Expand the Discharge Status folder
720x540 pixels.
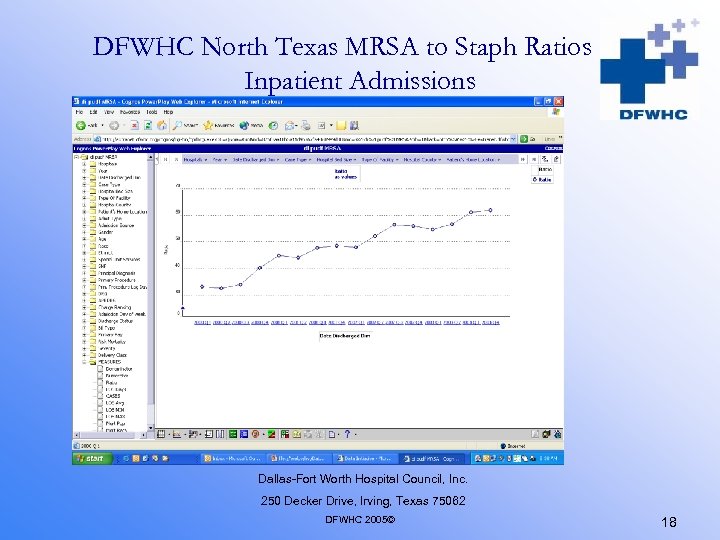pos(84,321)
